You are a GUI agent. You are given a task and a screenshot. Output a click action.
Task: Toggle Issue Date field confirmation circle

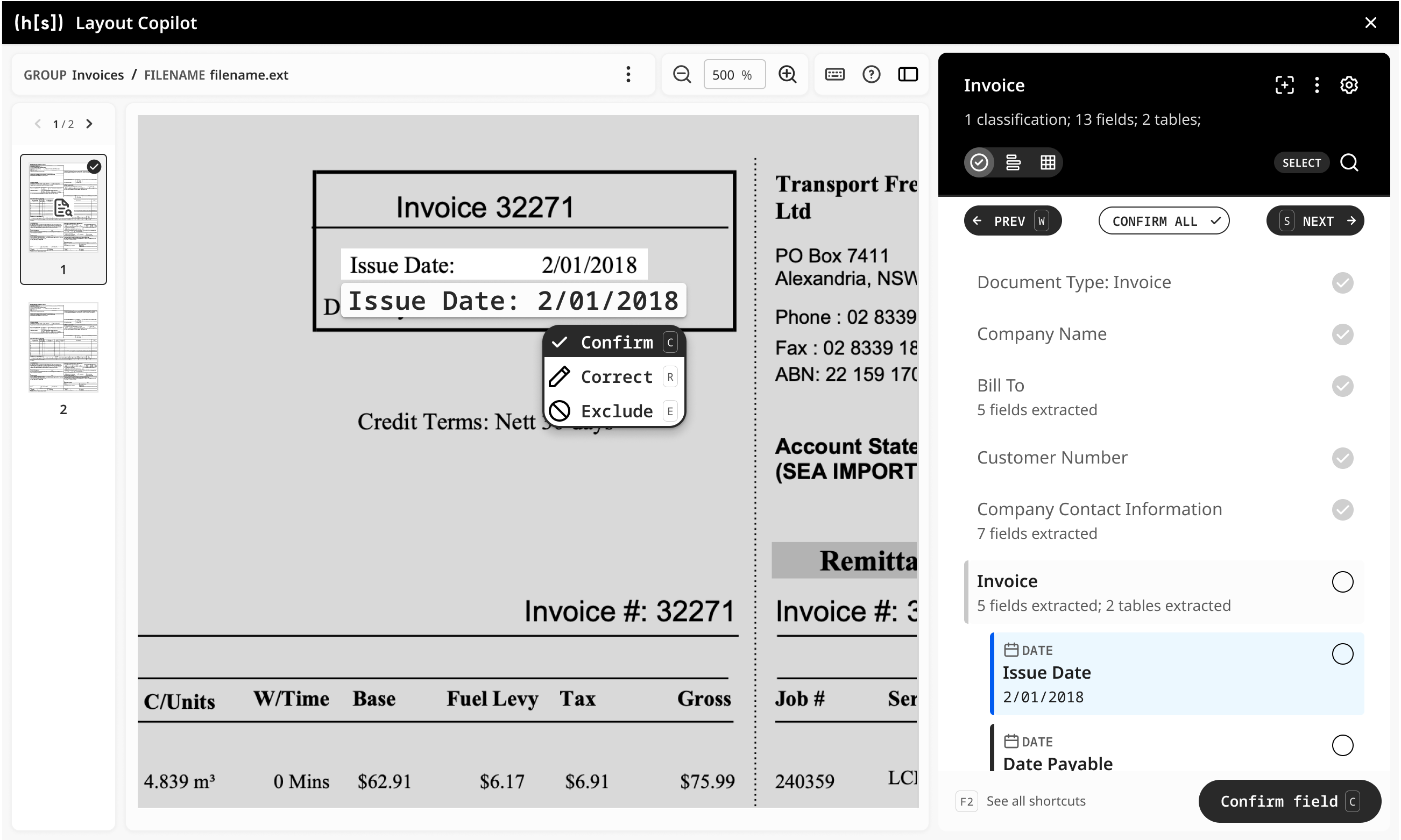[x=1342, y=654]
